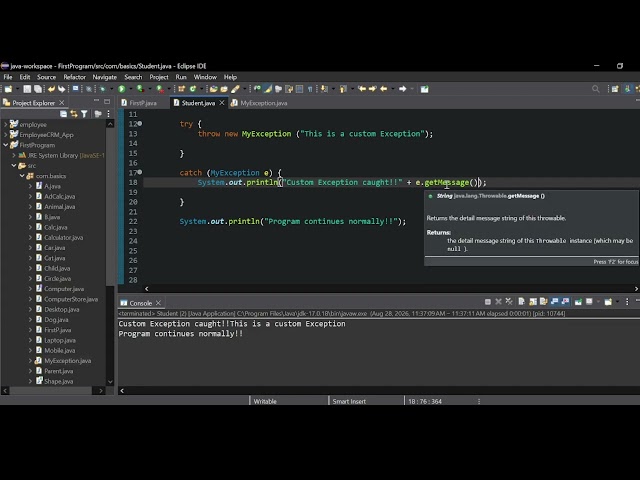Open Console view menu three dots
Image resolution: width=640 pixels, height=480 pixels.
click(x=627, y=302)
